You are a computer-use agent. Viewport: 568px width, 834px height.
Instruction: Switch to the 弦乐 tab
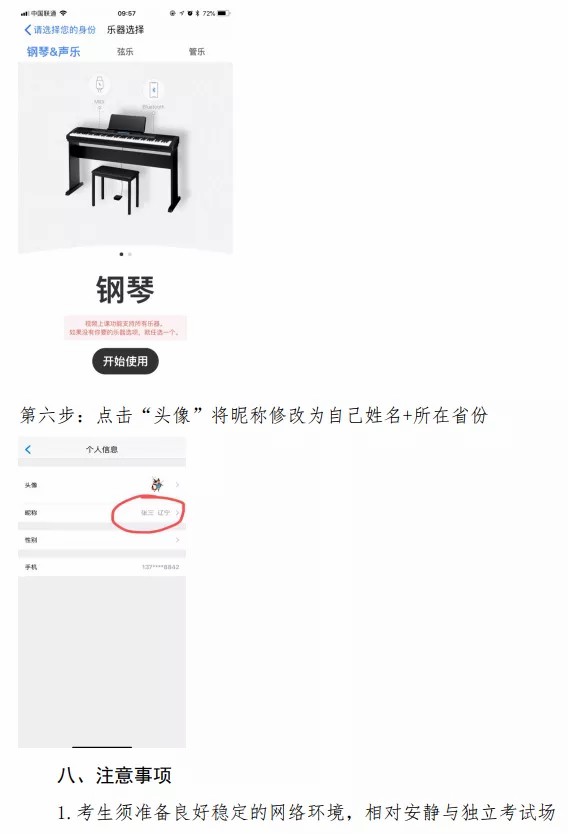[x=125, y=52]
